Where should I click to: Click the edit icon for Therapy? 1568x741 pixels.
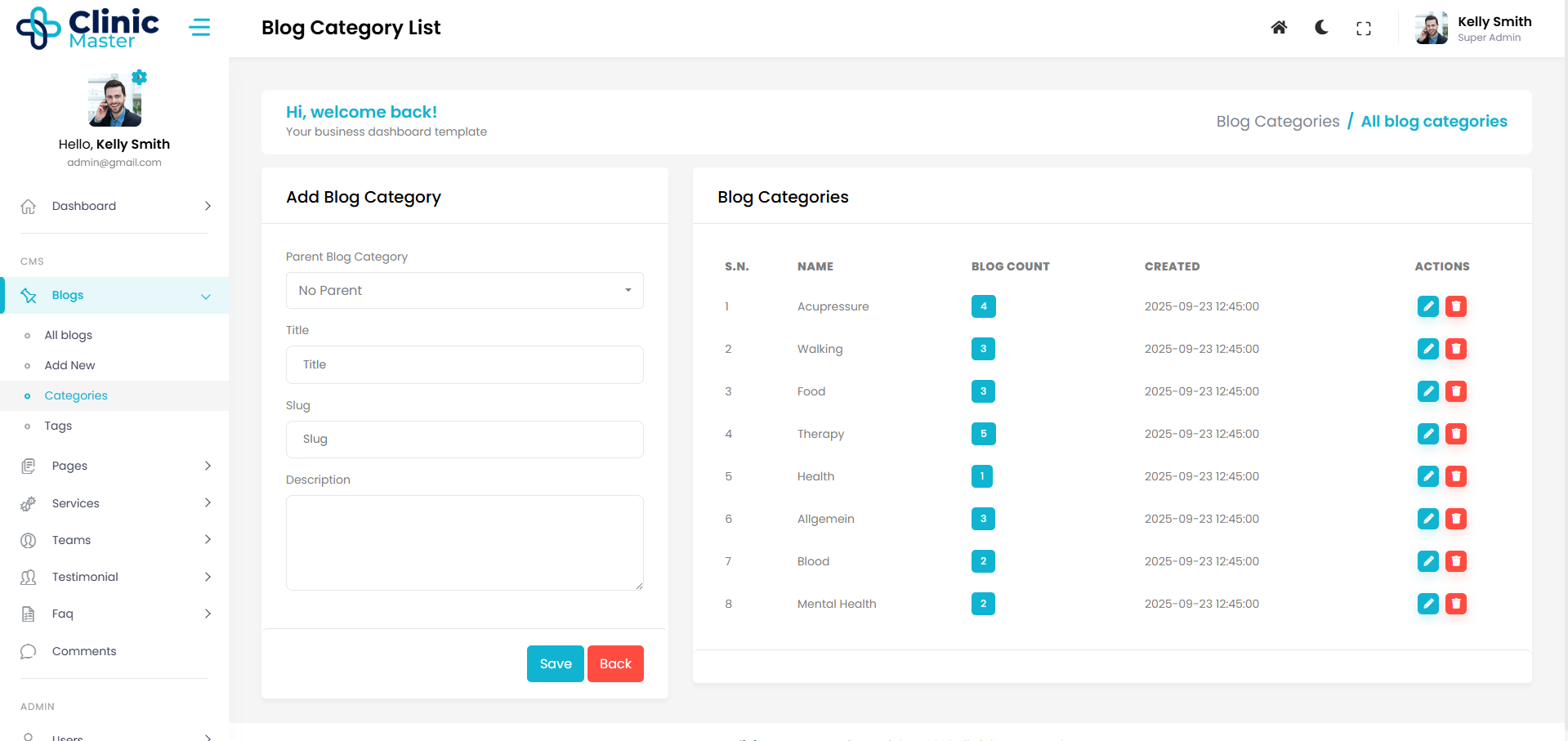click(1427, 434)
